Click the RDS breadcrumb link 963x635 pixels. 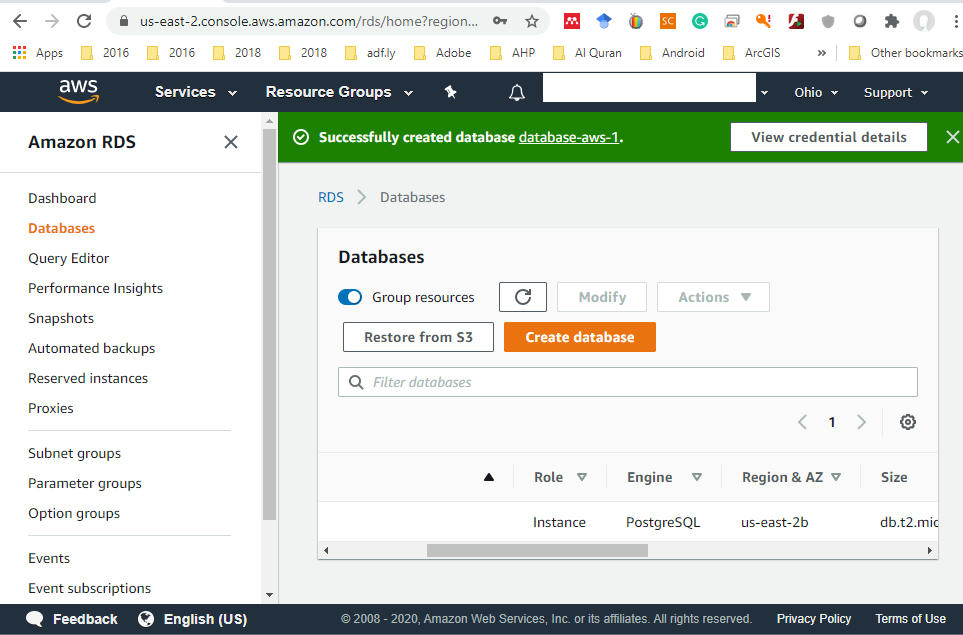click(330, 197)
